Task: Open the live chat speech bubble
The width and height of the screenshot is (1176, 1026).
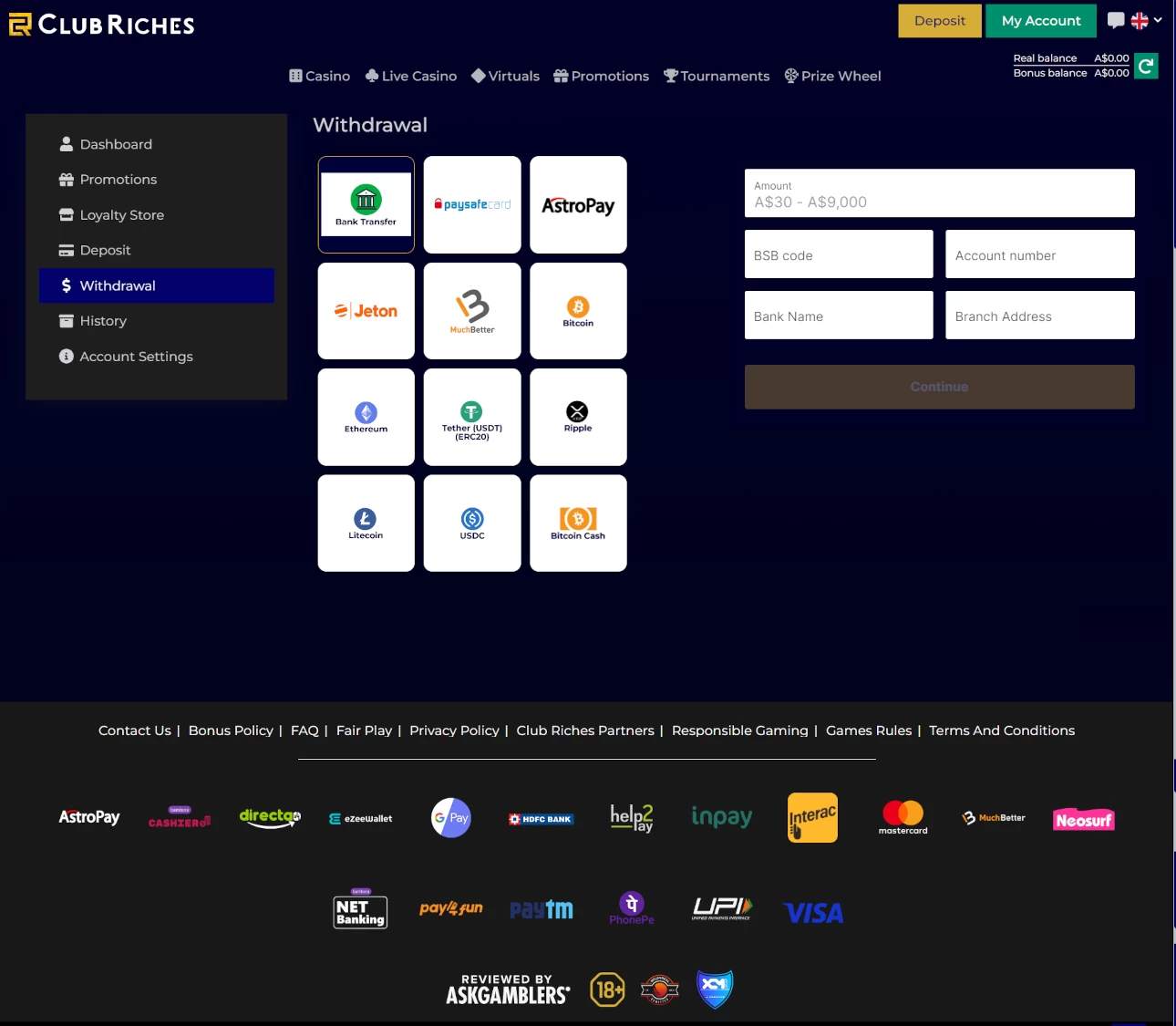Action: (1116, 20)
